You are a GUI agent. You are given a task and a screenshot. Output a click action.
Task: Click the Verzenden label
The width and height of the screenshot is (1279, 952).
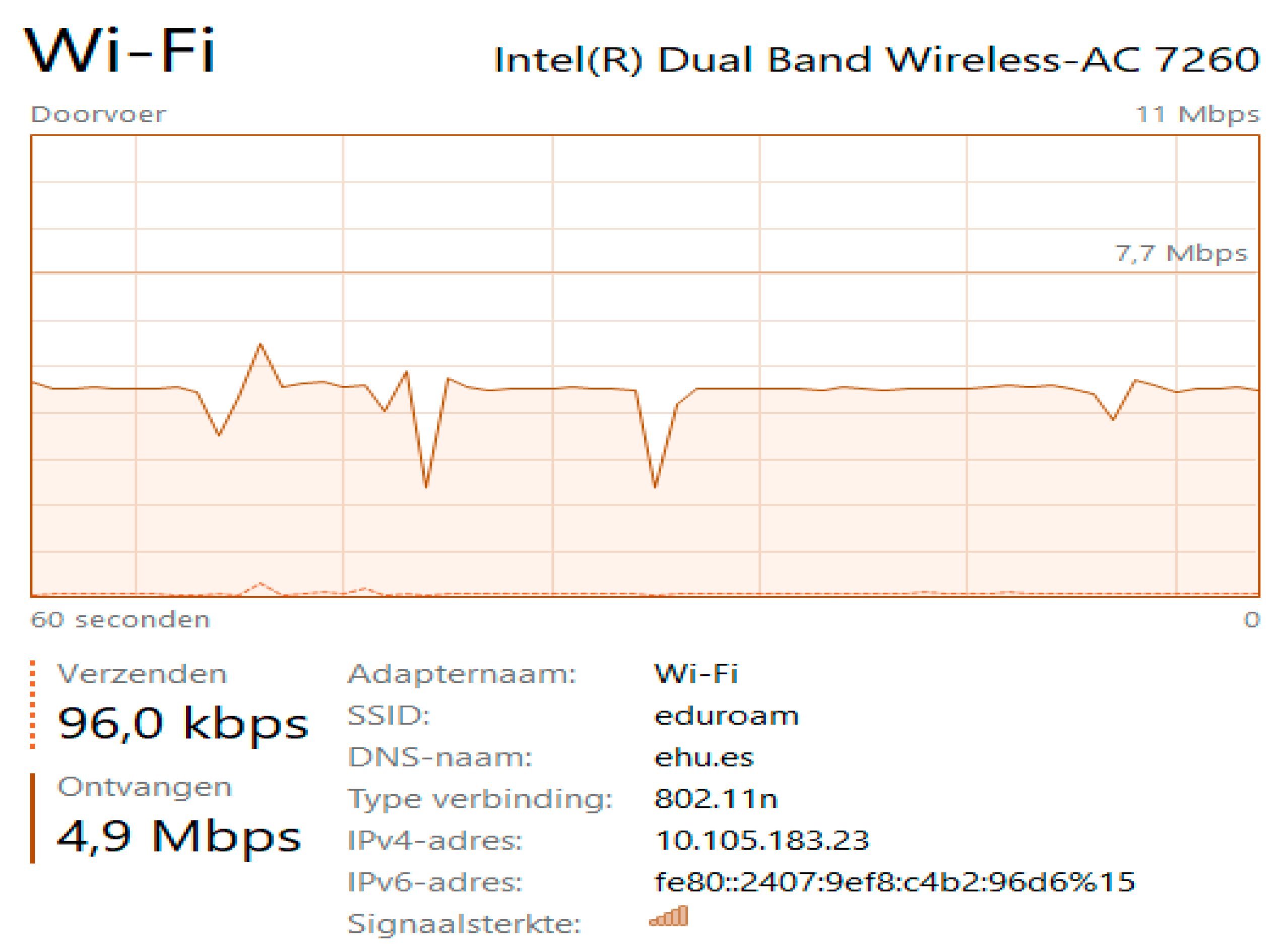click(142, 674)
